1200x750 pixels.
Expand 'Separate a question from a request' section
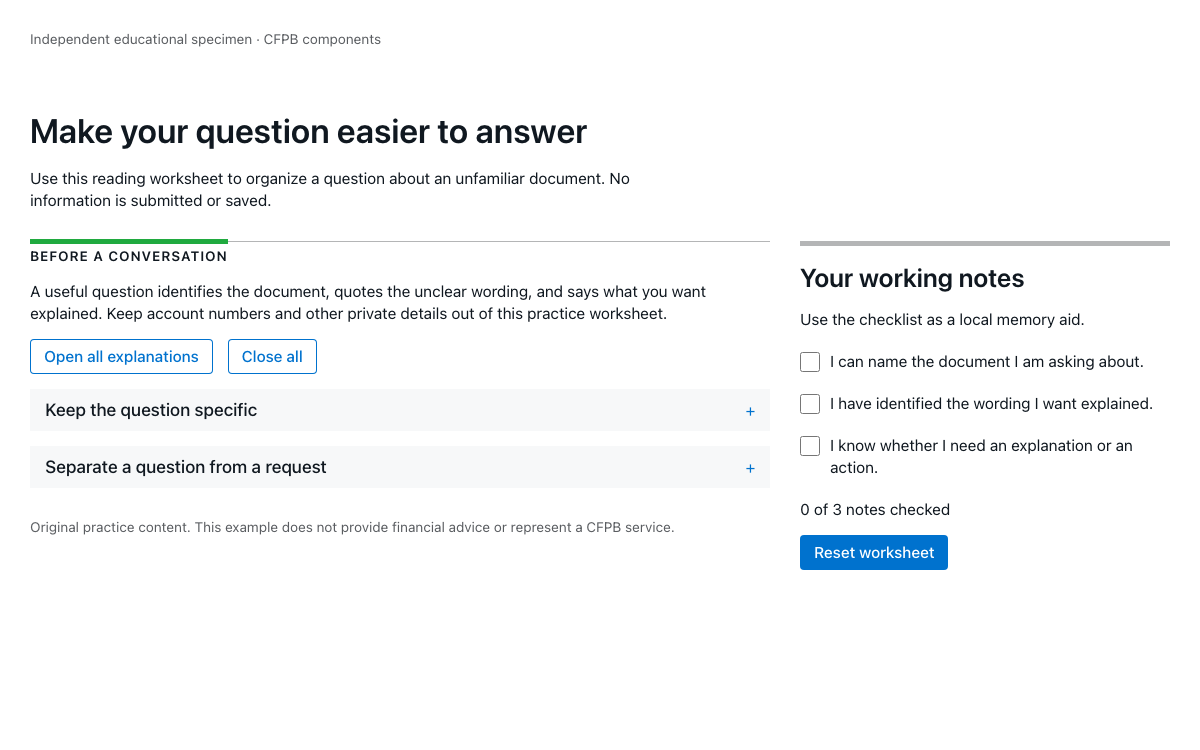[400, 467]
